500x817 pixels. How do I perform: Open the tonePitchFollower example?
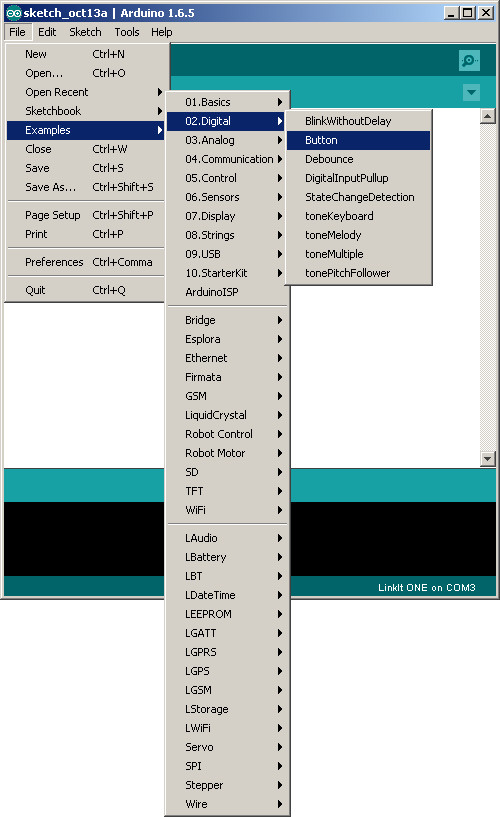358,274
